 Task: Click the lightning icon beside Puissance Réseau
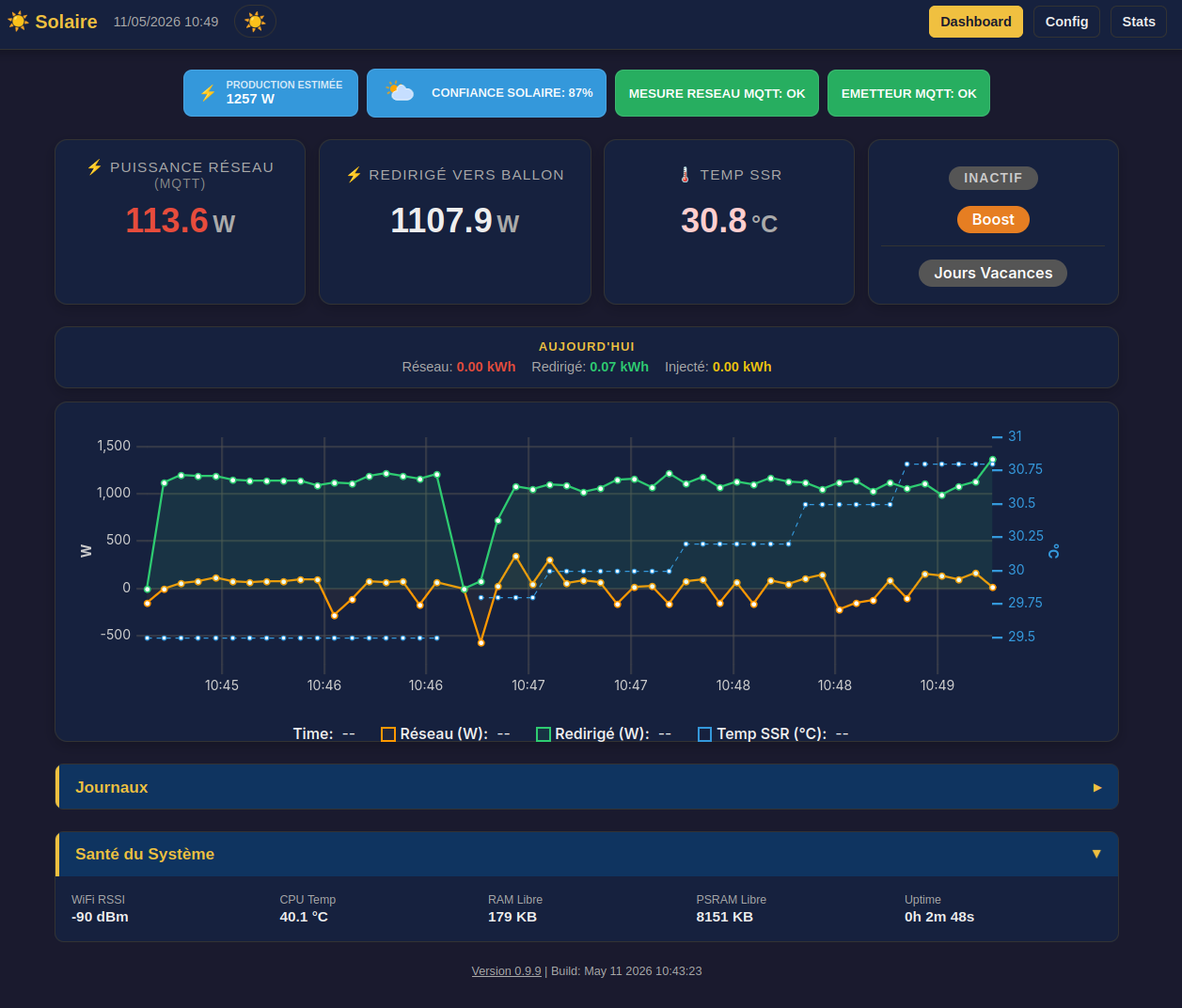94,167
